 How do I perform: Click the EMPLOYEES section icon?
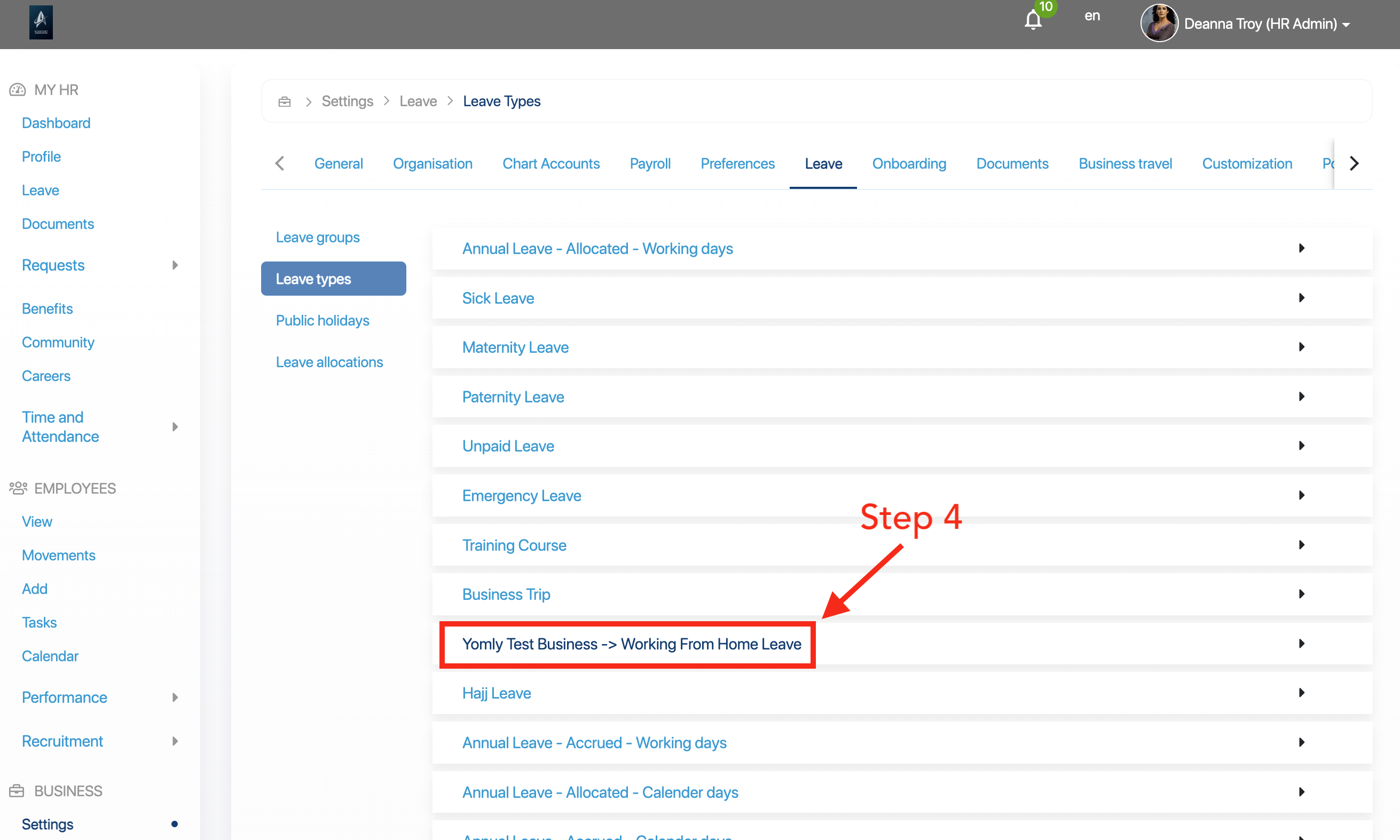point(17,488)
